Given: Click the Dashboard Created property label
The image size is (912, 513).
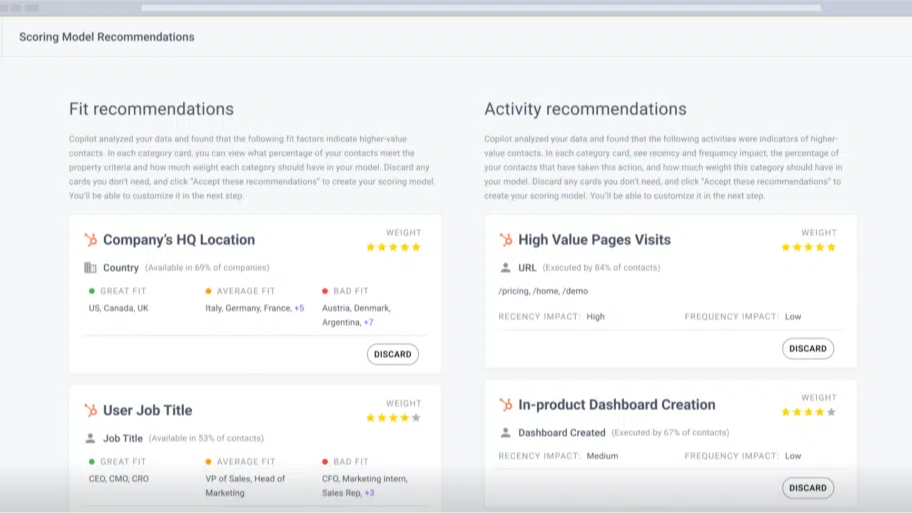Looking at the screenshot, I should 562,433.
